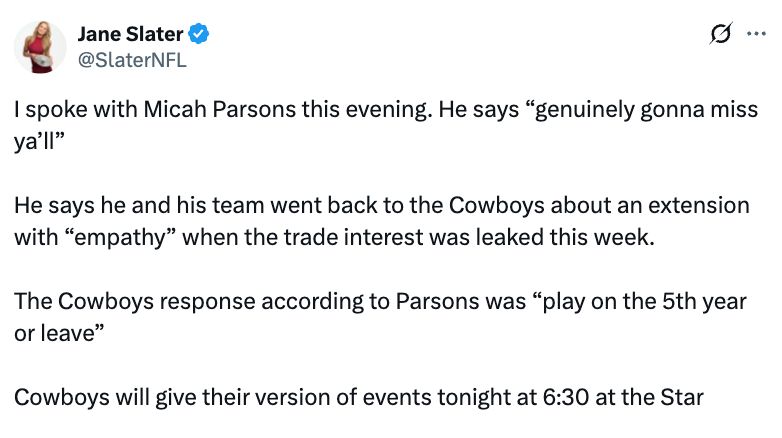
Task: Click the blue verified checkmark badge
Action: point(198,34)
